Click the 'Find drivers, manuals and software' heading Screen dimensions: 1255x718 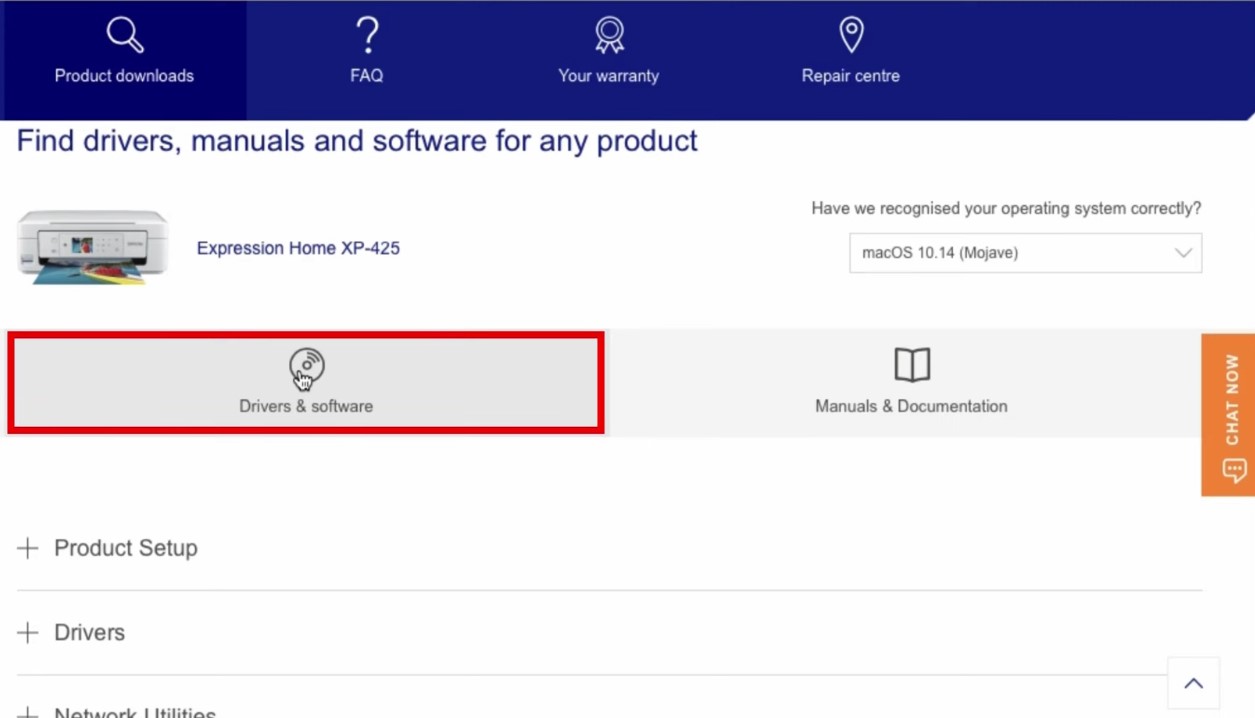[357, 141]
